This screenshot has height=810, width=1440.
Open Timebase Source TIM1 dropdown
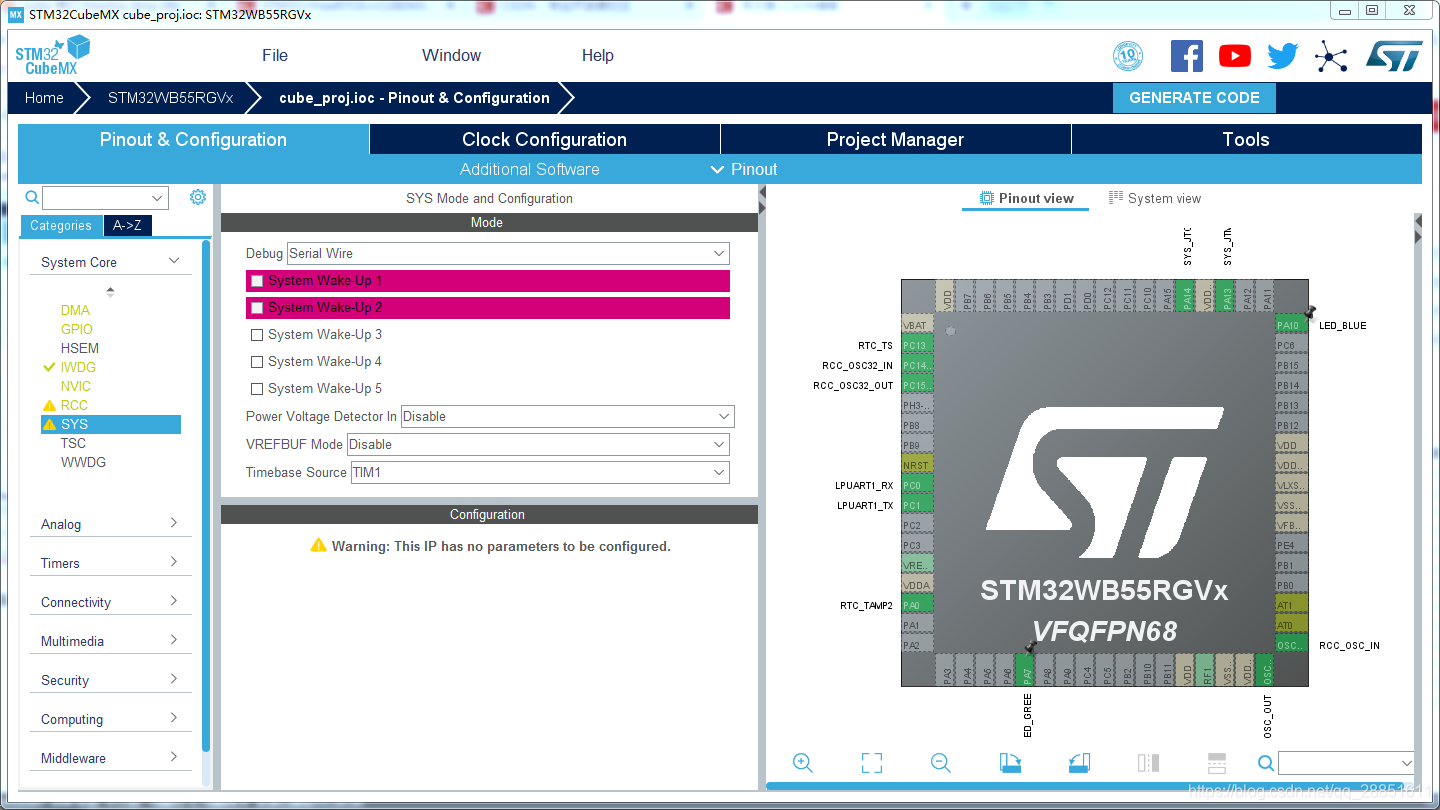(540, 473)
